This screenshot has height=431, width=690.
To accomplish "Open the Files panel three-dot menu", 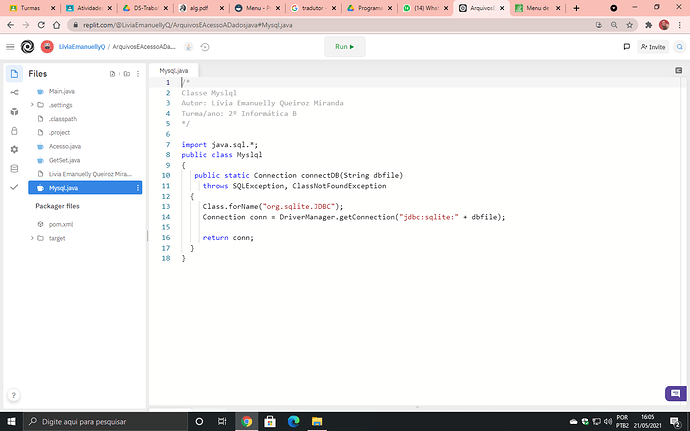I will 138,74.
